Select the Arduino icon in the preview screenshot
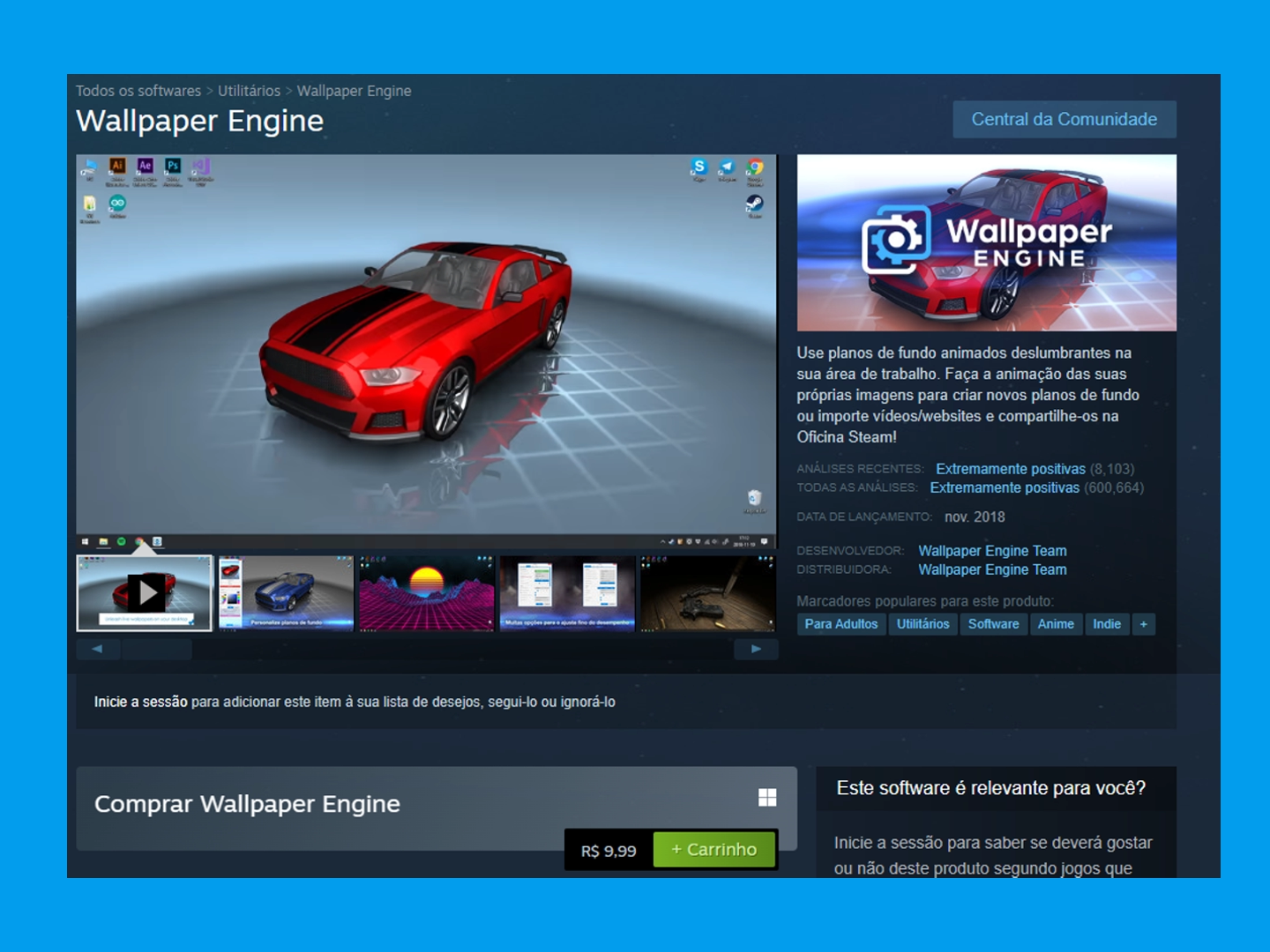 coord(118,203)
